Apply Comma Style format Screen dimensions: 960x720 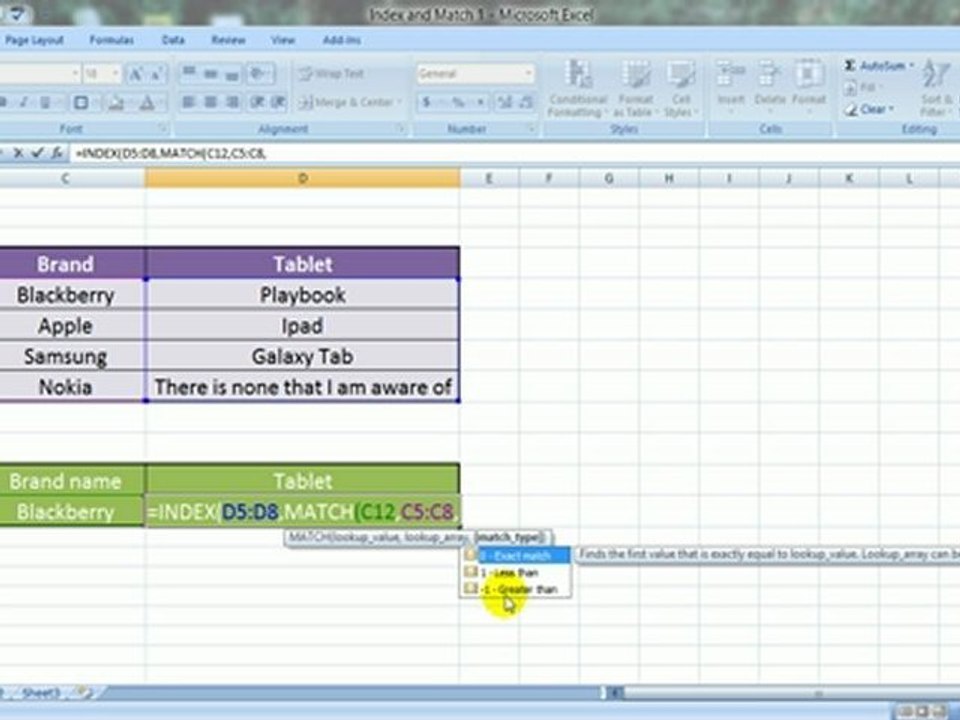click(x=481, y=102)
